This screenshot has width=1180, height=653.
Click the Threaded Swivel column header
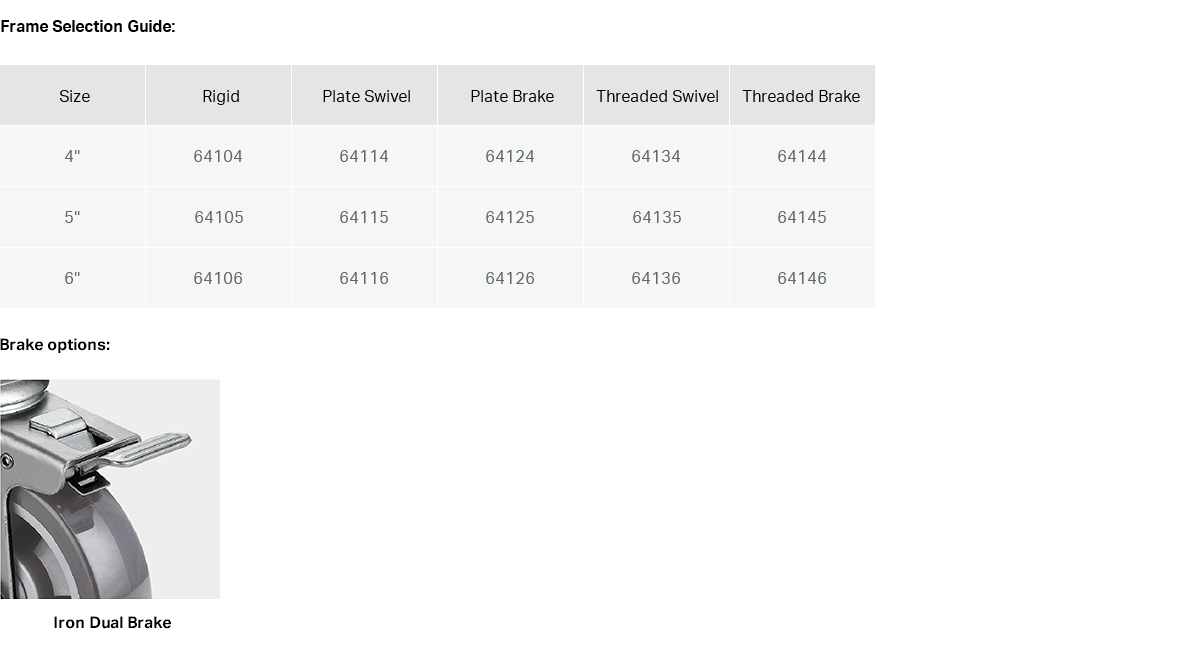658,96
